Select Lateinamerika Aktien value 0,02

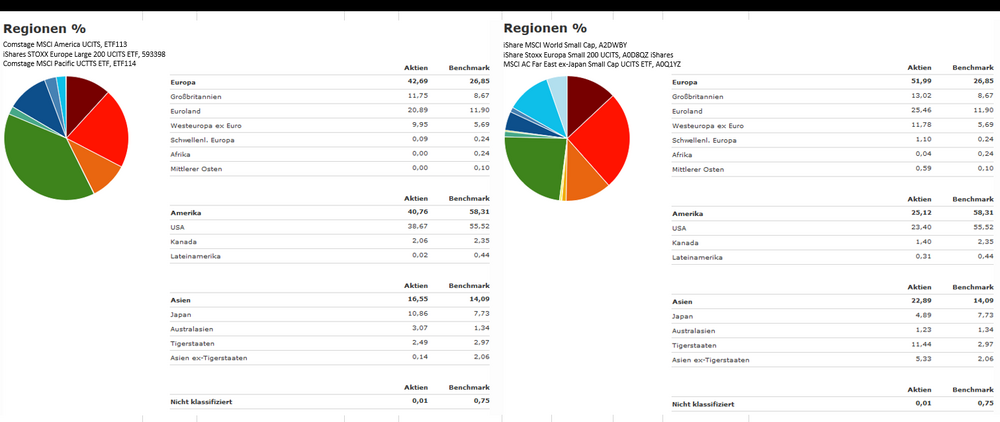420,256
